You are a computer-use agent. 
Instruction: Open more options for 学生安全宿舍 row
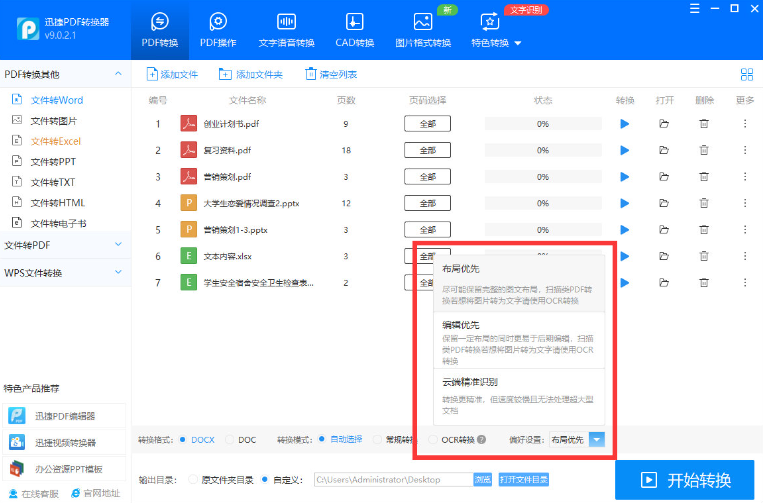click(745, 283)
